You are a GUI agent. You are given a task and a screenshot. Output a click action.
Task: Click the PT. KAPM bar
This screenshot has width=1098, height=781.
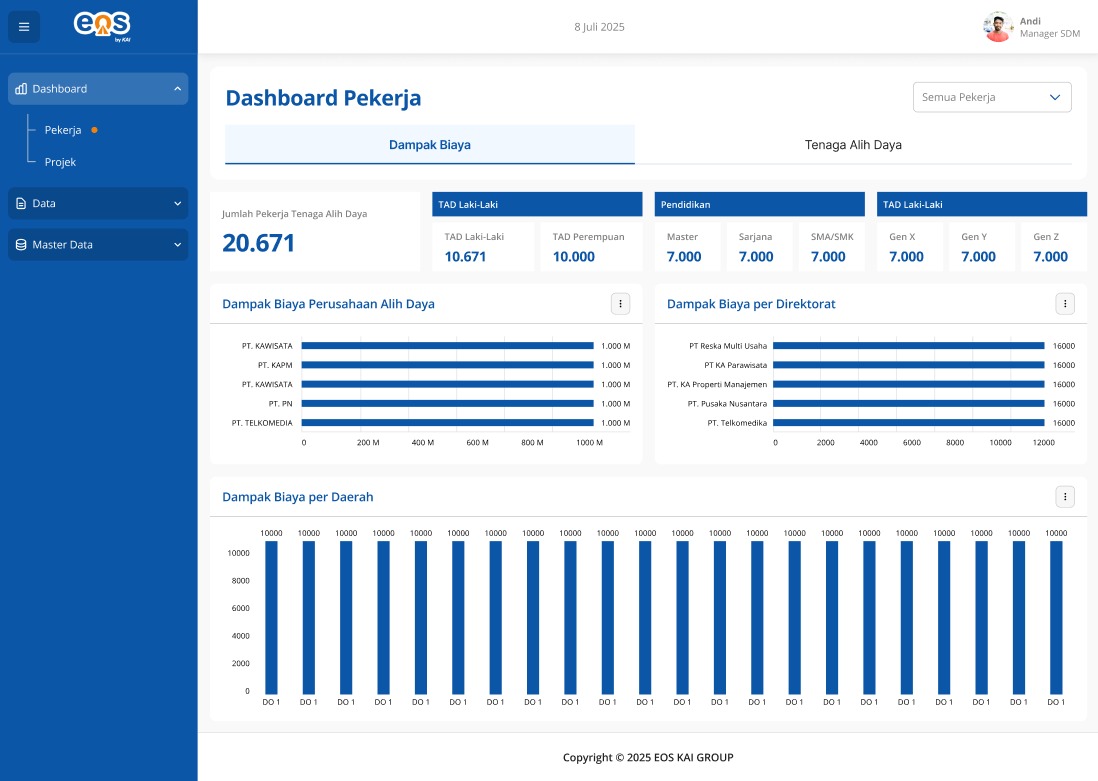[447, 365]
